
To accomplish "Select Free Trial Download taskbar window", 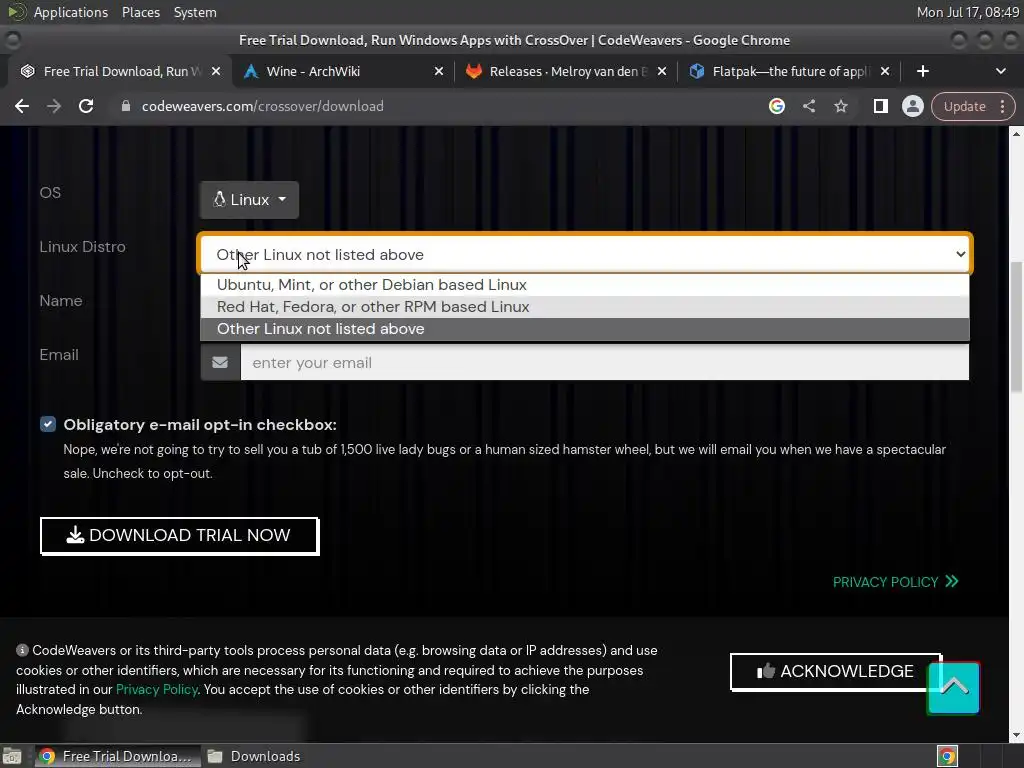I will tap(117, 756).
